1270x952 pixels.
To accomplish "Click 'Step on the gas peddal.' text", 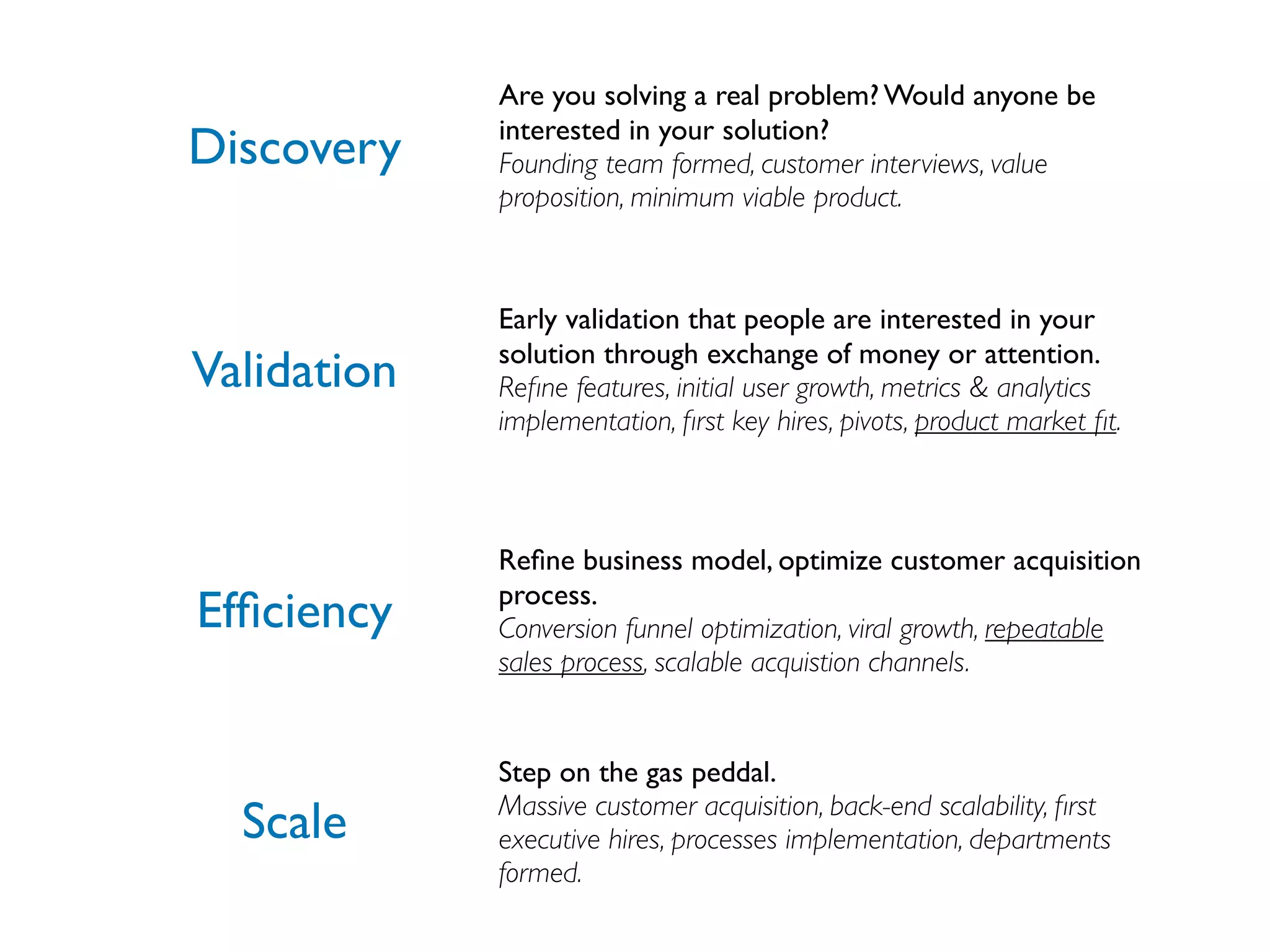I will (637, 773).
